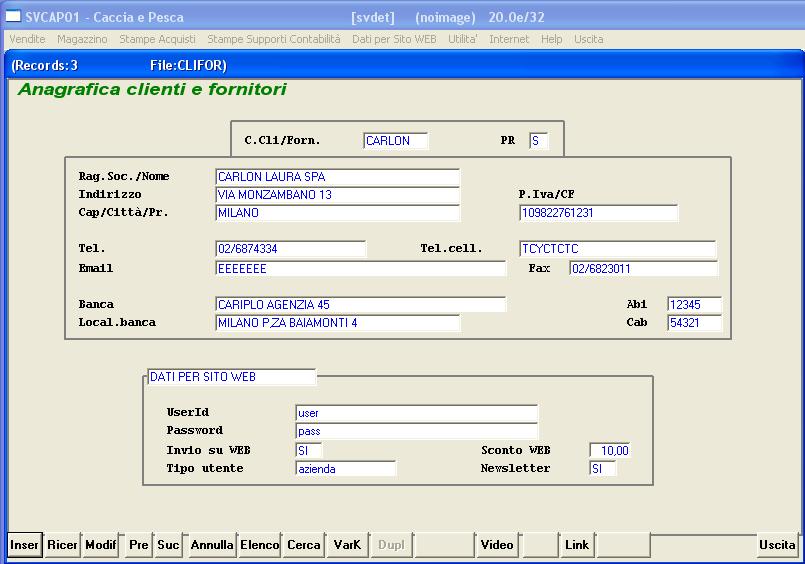The width and height of the screenshot is (805, 564).
Task: Open the Vendite menu
Action: (27, 39)
